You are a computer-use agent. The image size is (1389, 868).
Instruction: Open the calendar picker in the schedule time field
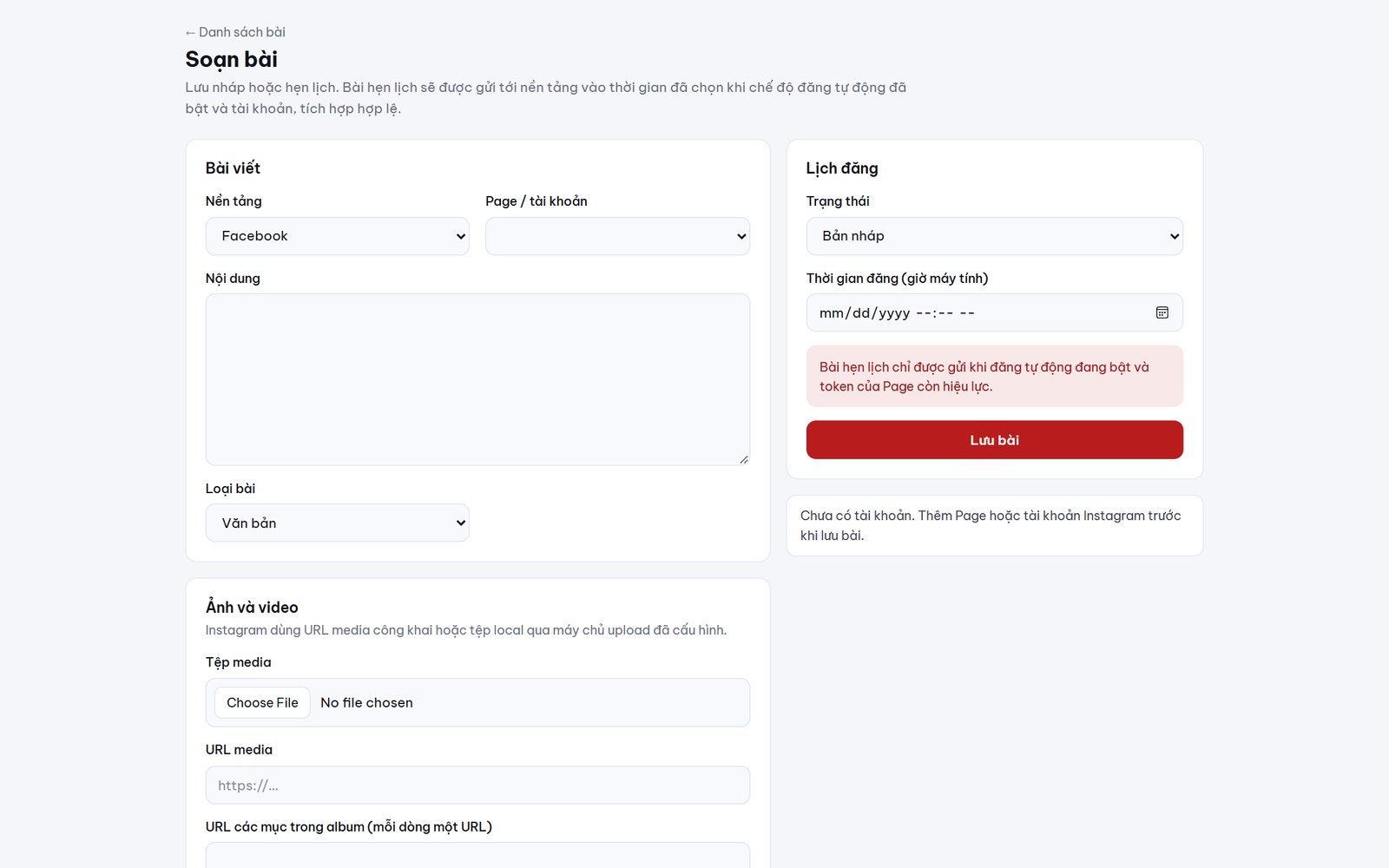click(1162, 312)
